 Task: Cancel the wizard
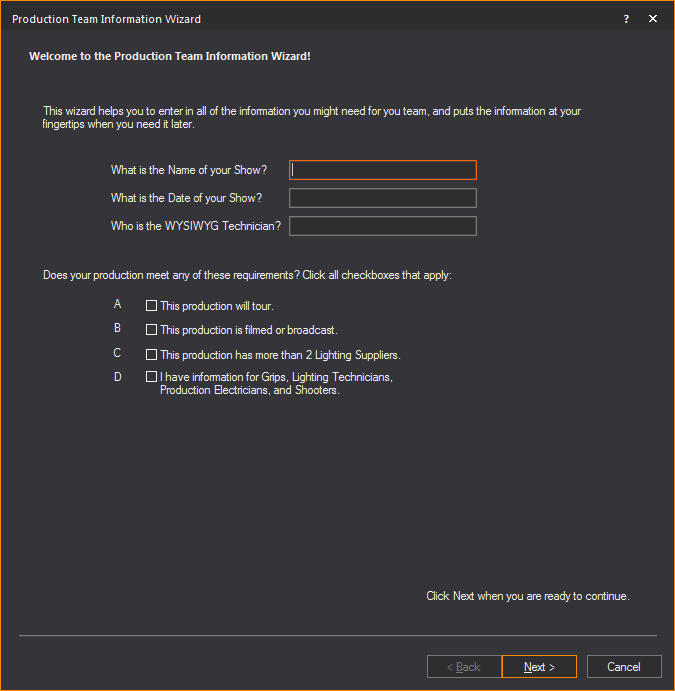click(x=623, y=667)
